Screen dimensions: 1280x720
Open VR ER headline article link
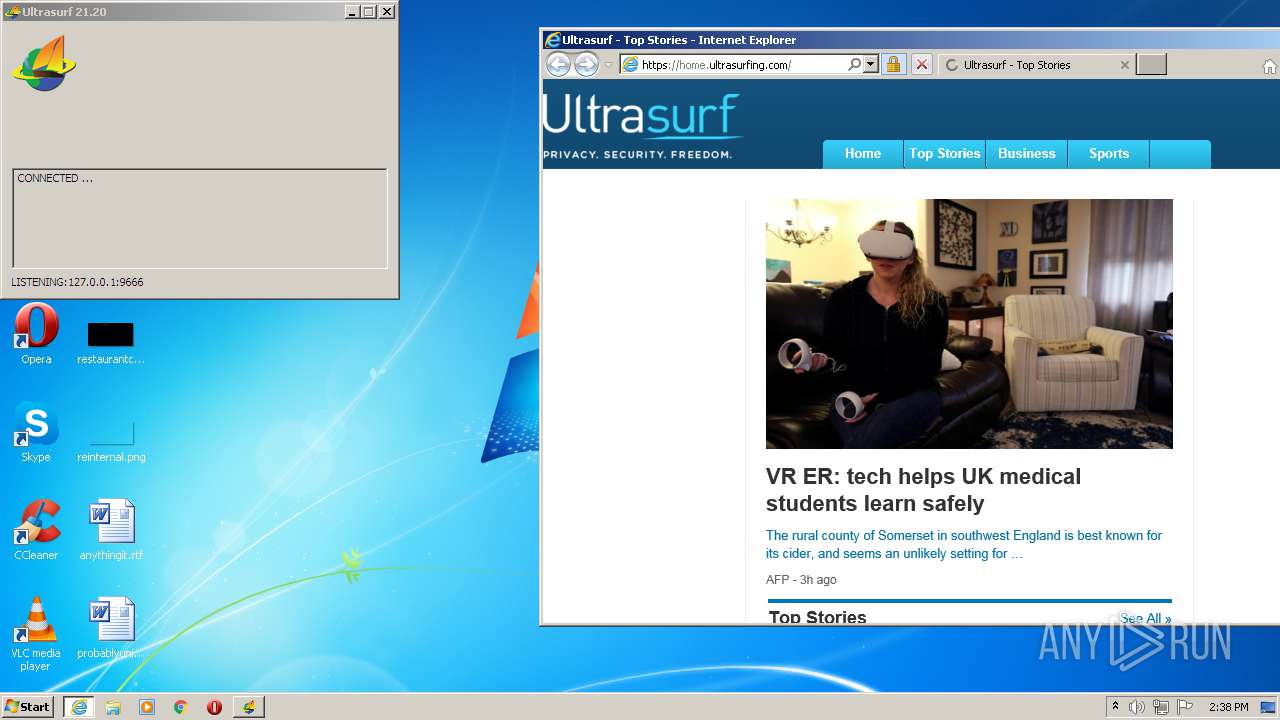click(923, 490)
